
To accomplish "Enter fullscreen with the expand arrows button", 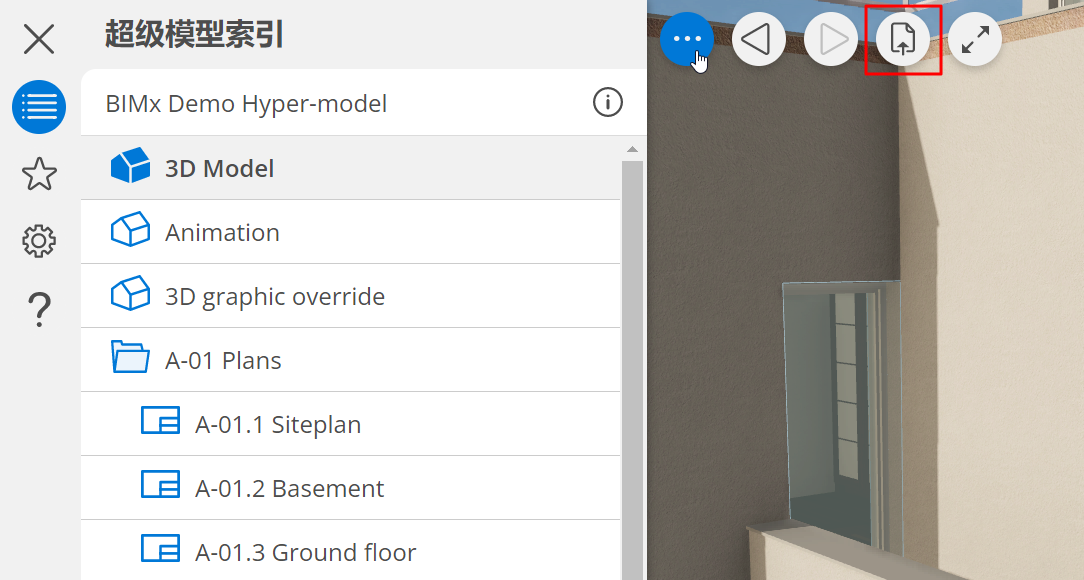I will point(975,39).
